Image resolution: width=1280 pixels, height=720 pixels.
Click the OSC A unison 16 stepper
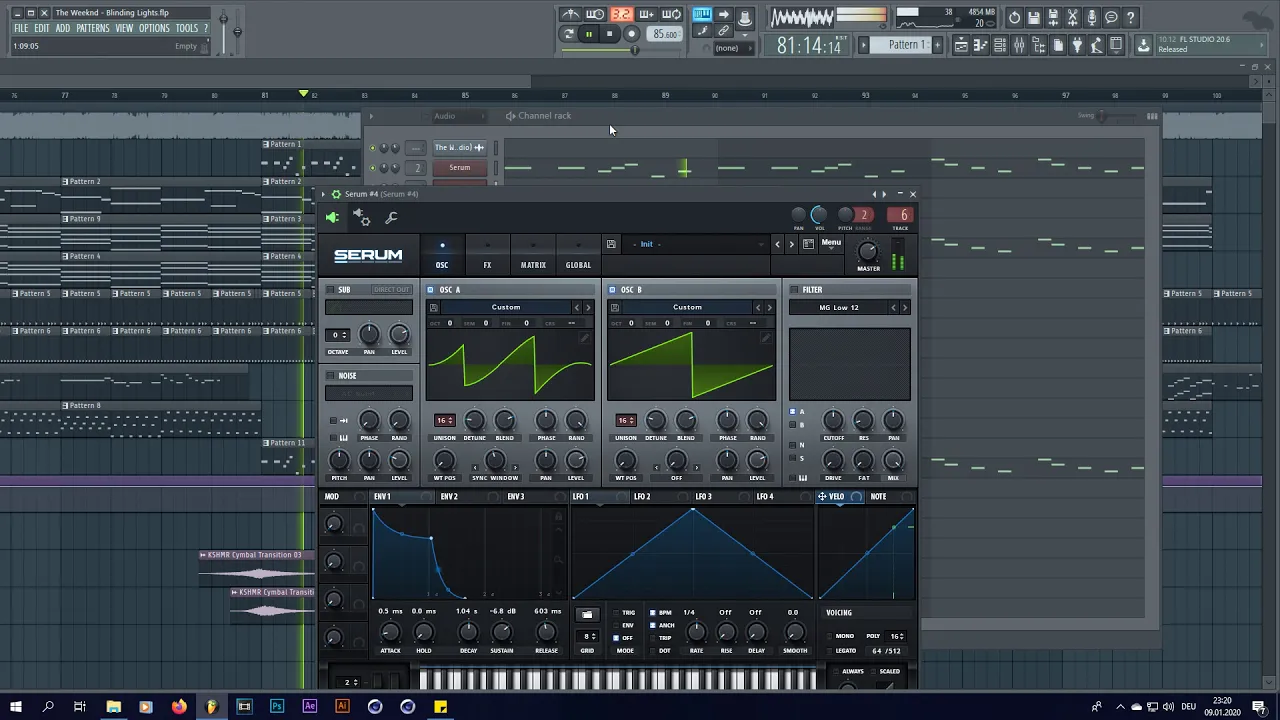(444, 420)
